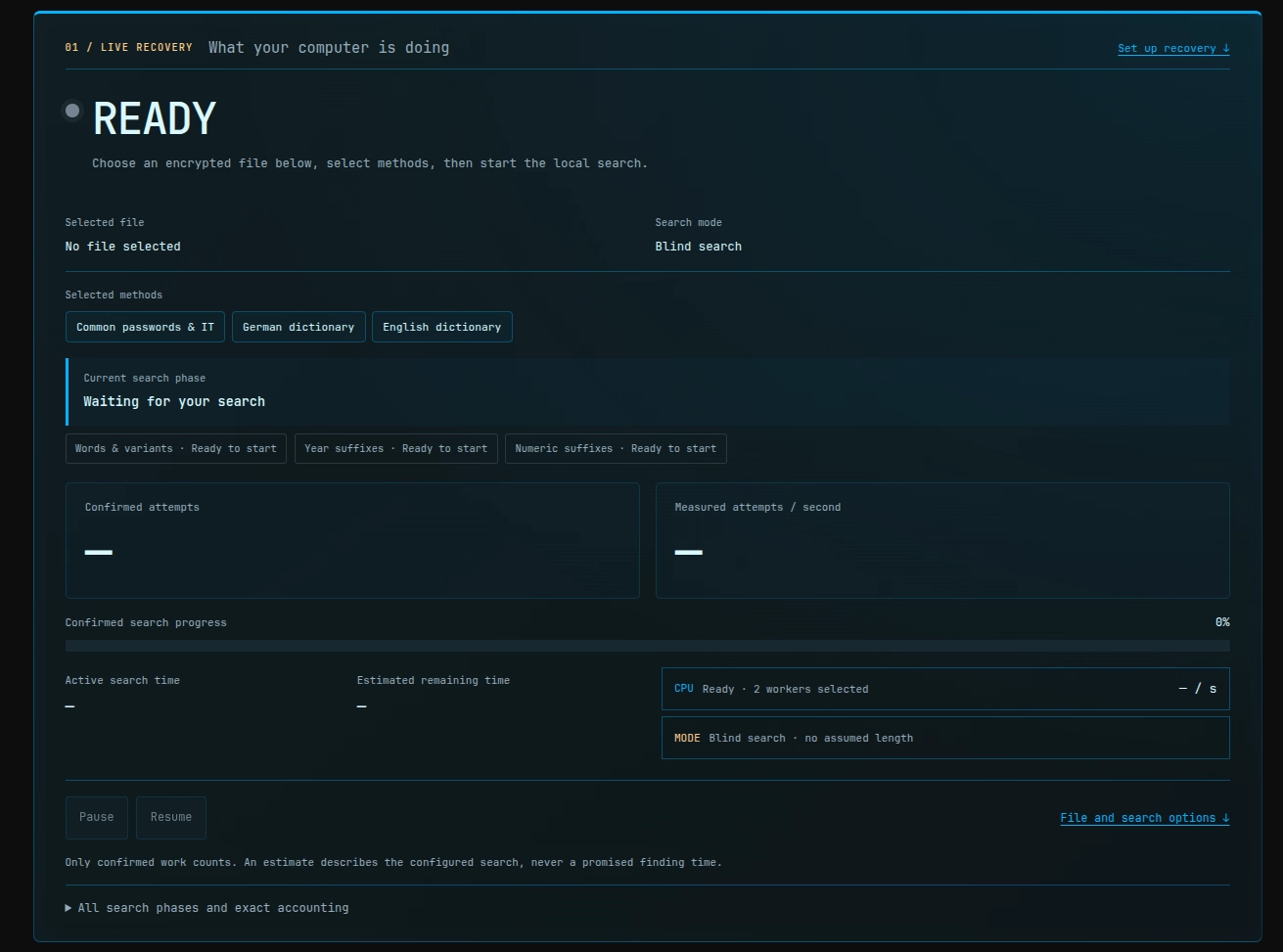Click the 'Blind search' search mode value
The image size is (1283, 952).
click(699, 247)
